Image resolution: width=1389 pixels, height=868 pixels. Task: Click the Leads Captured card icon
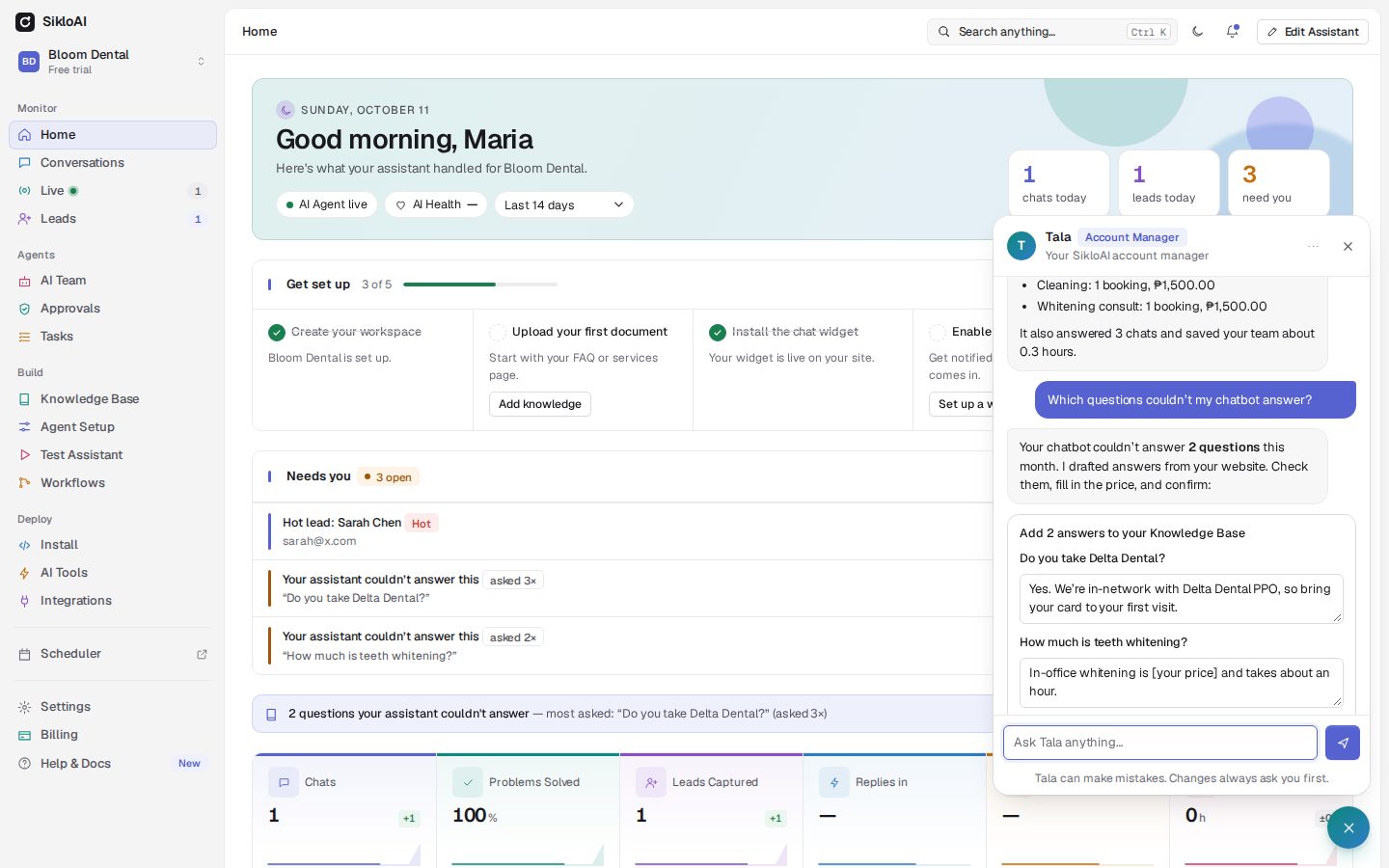[651, 782]
